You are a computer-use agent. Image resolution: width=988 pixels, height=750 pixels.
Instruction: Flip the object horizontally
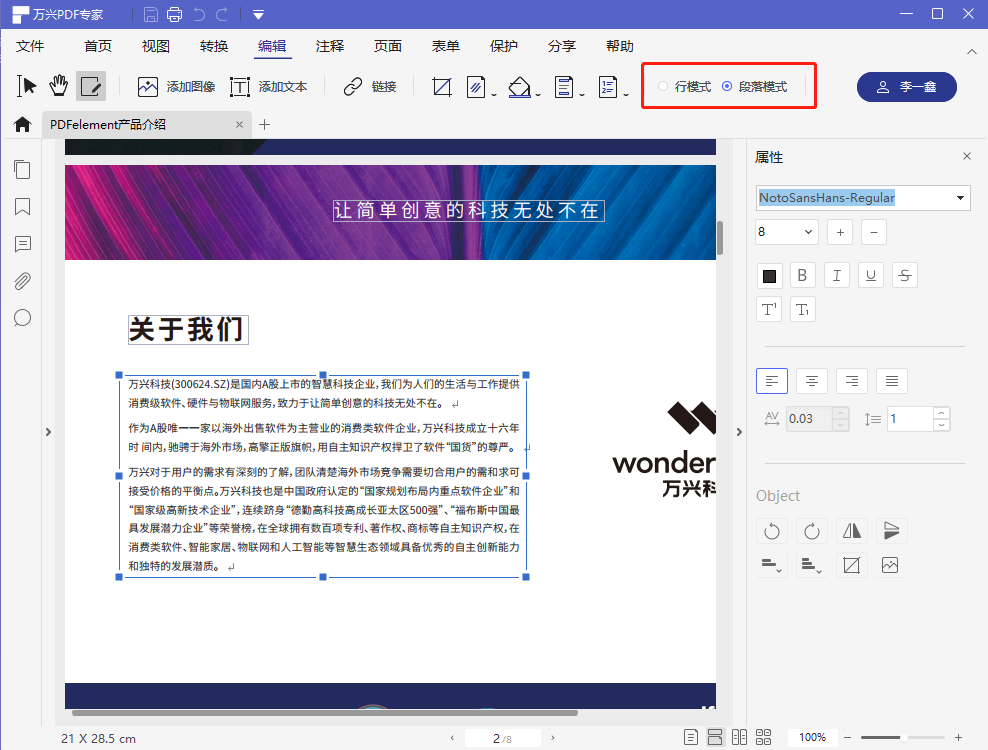(x=851, y=530)
